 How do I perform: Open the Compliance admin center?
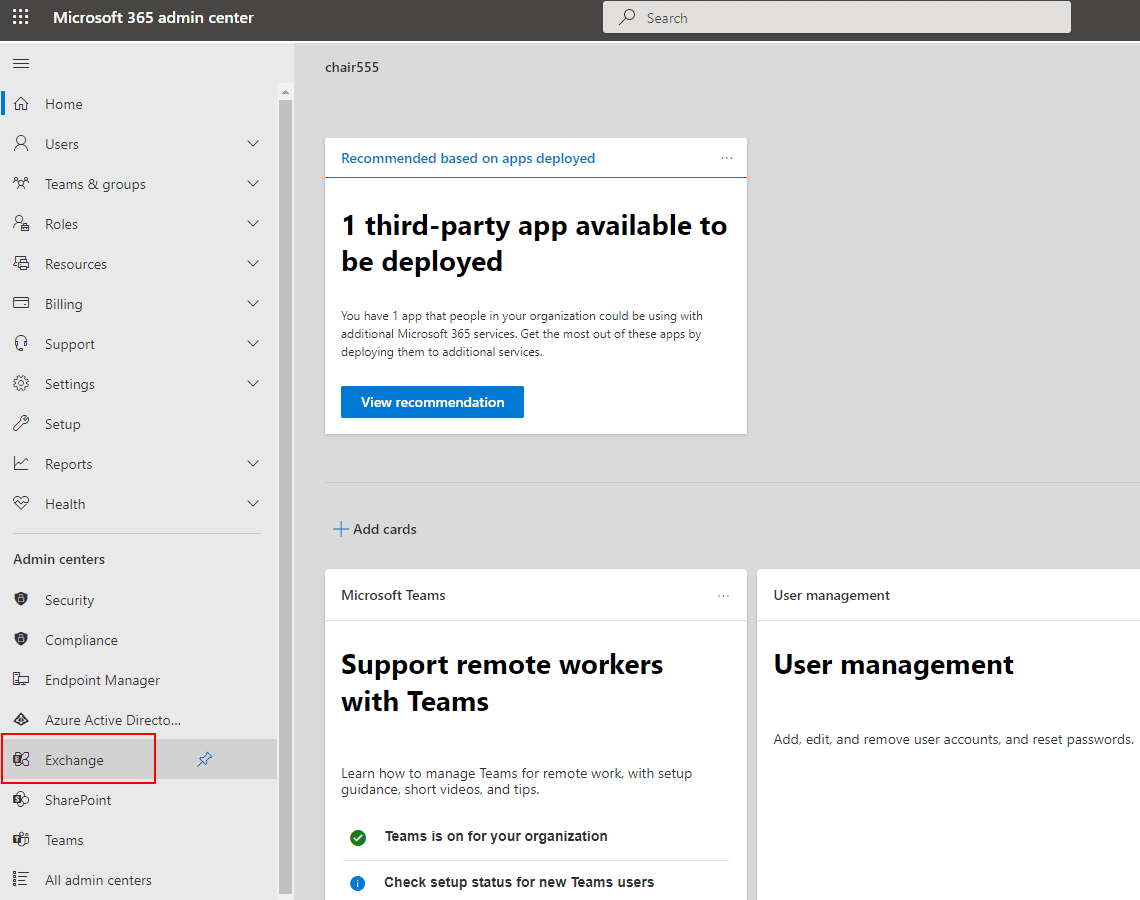click(x=80, y=640)
